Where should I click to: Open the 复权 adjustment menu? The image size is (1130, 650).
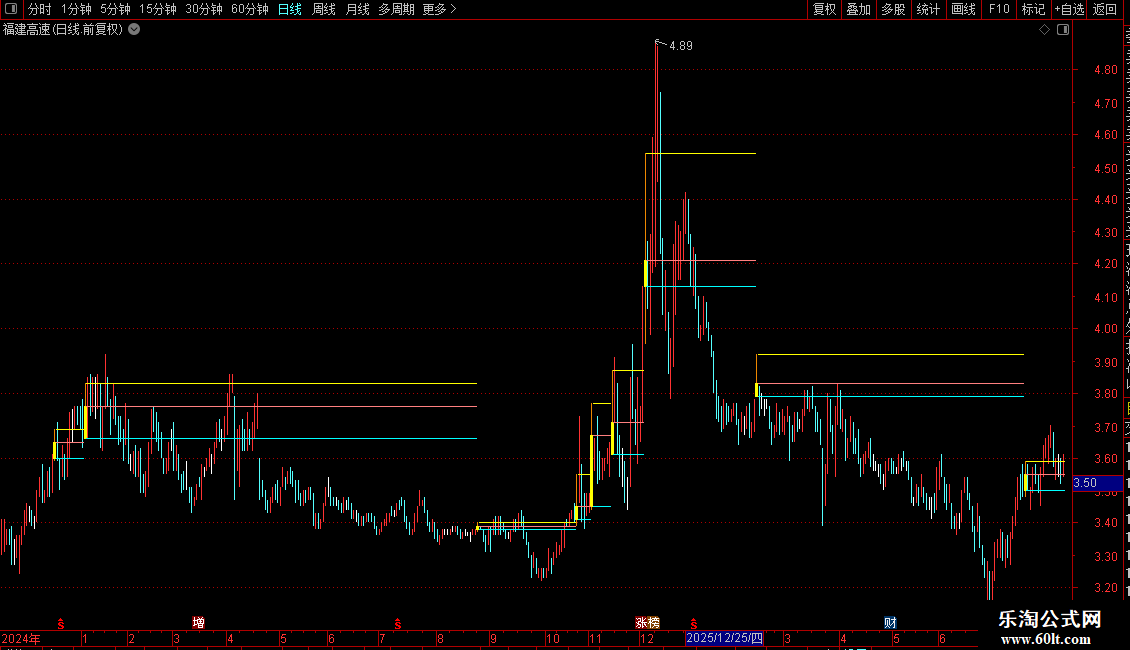[x=824, y=9]
